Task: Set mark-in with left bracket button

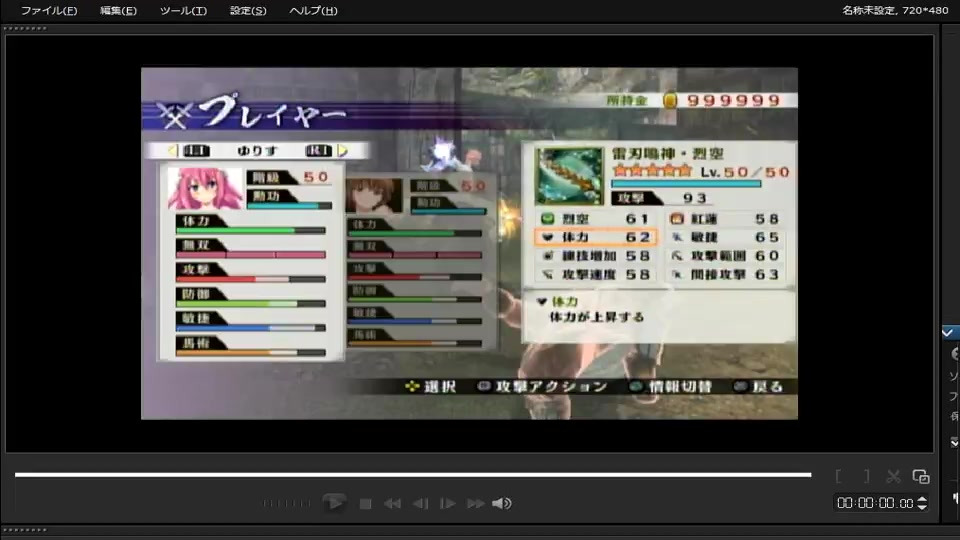Action: pyautogui.click(x=839, y=476)
